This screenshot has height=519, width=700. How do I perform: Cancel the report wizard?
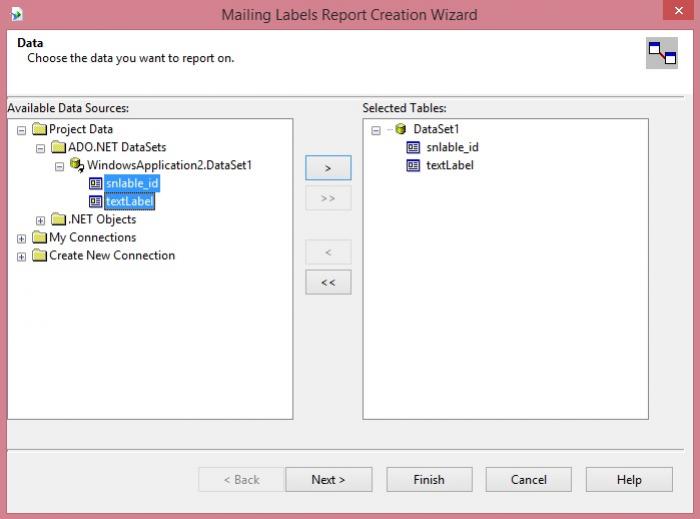pyautogui.click(x=529, y=479)
